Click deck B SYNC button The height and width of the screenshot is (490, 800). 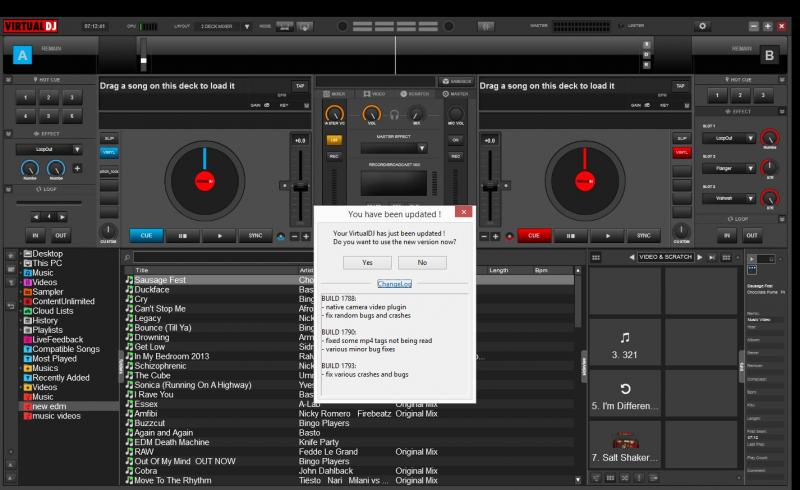(x=644, y=236)
